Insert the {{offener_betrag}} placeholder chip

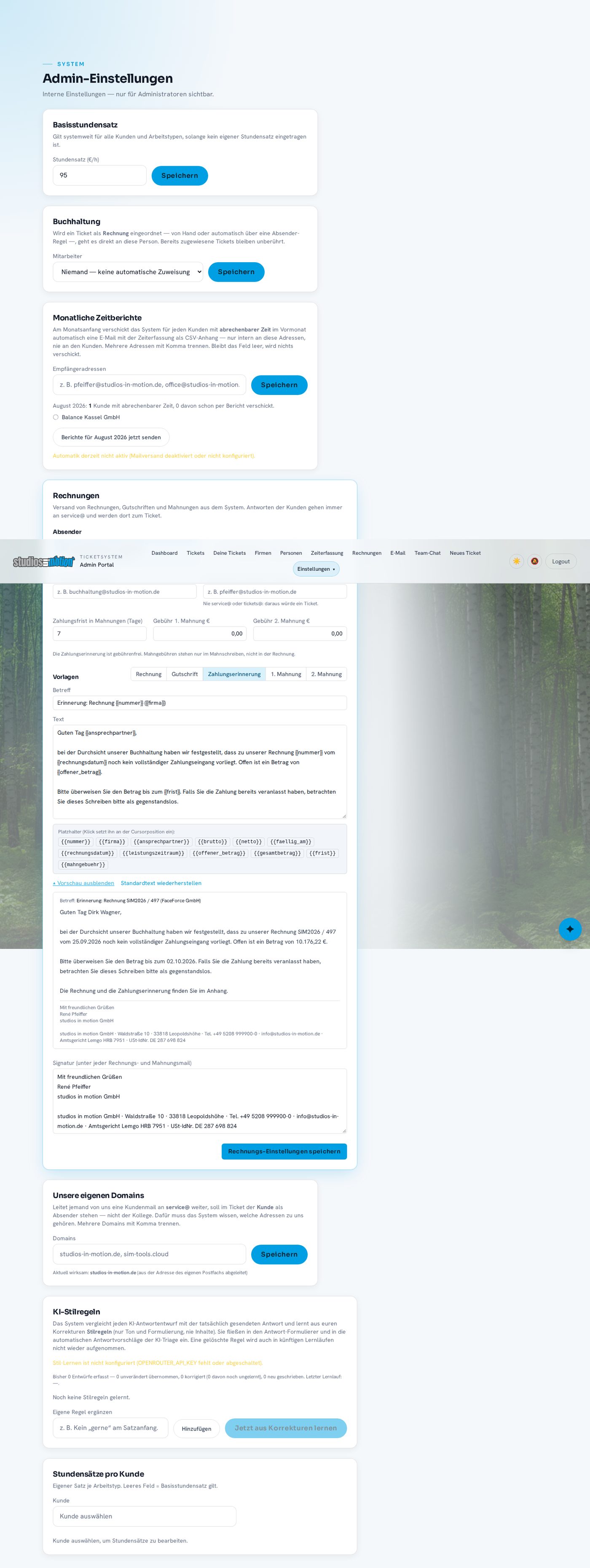tap(219, 853)
